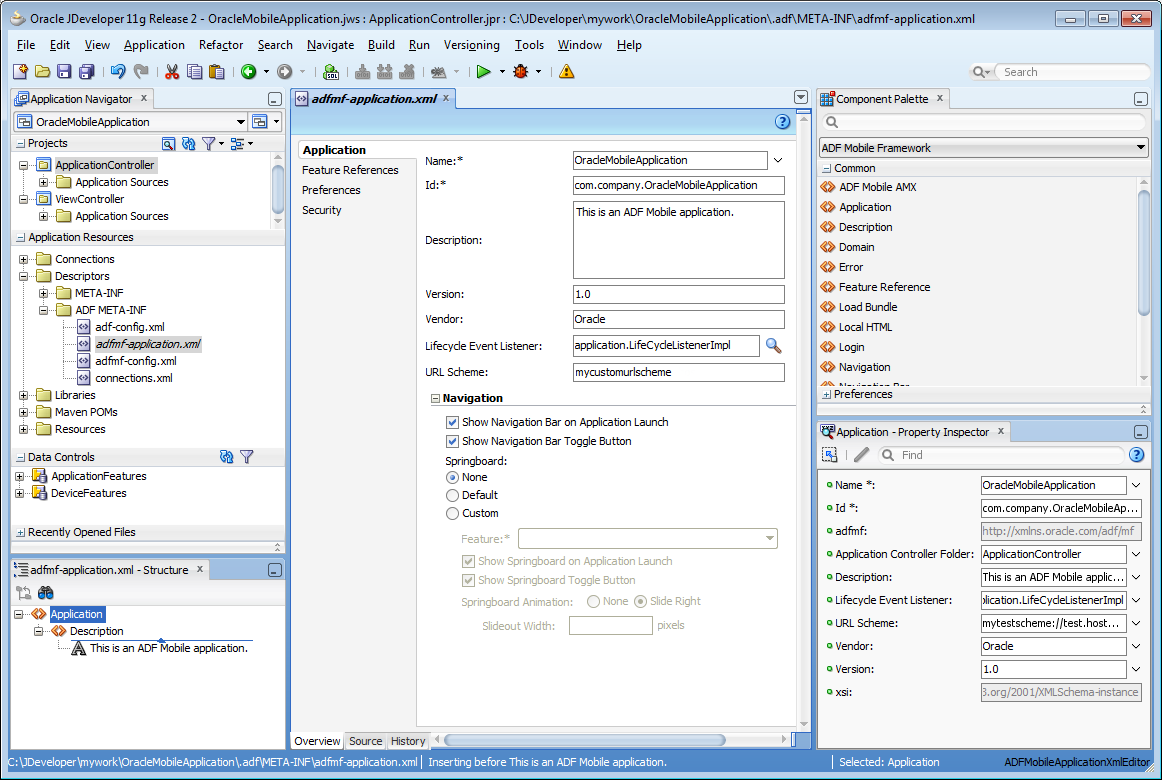The image size is (1162, 780).
Task: Click the Cut scissors icon
Action: (x=172, y=72)
